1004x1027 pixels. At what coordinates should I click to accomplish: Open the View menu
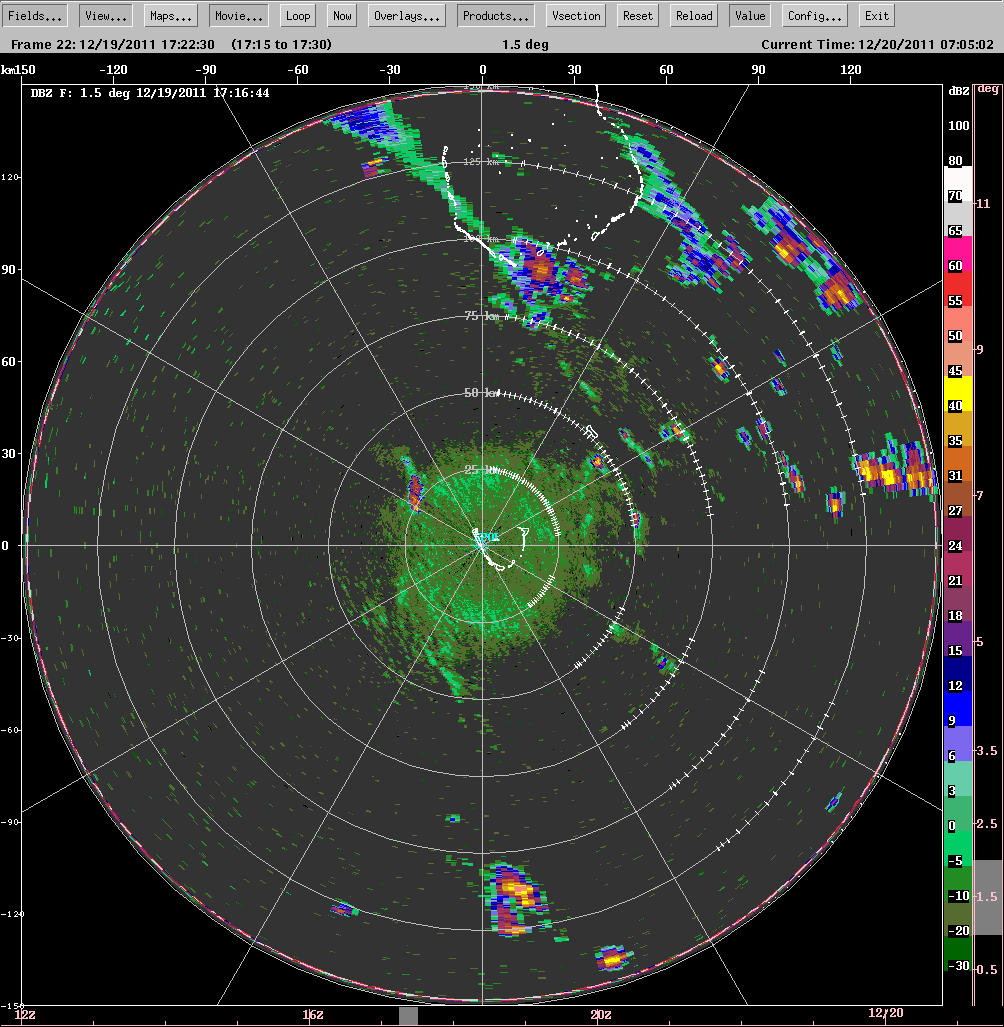[103, 15]
